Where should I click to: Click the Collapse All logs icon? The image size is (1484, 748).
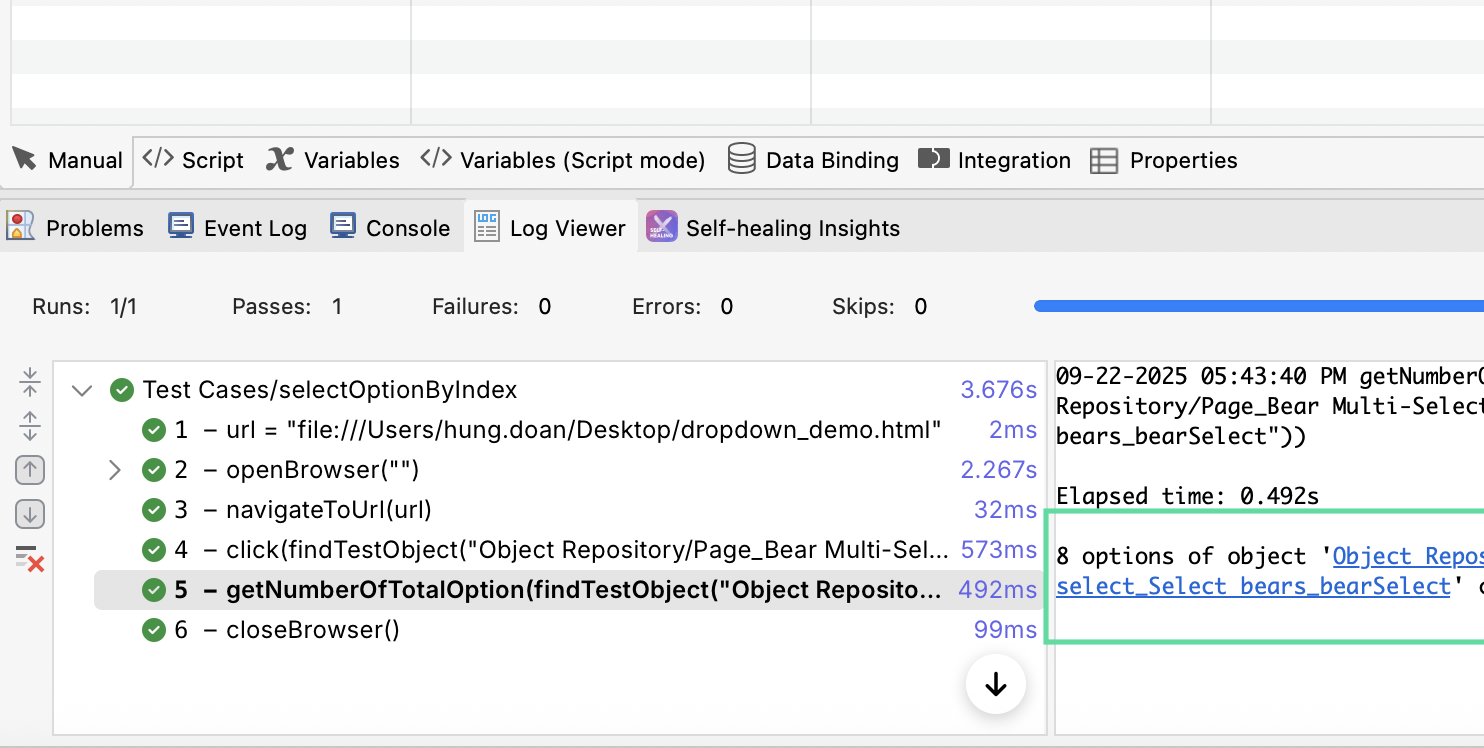point(29,381)
